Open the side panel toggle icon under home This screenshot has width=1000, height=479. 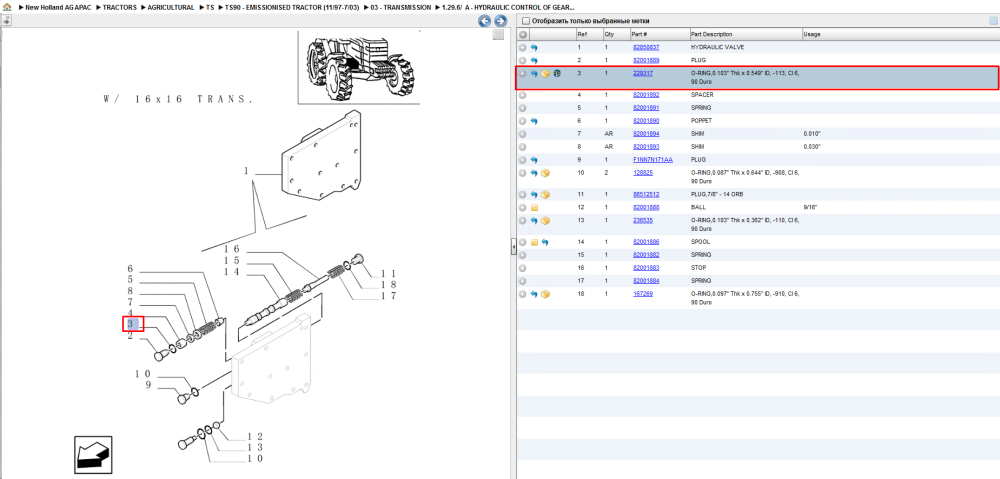(x=6, y=20)
